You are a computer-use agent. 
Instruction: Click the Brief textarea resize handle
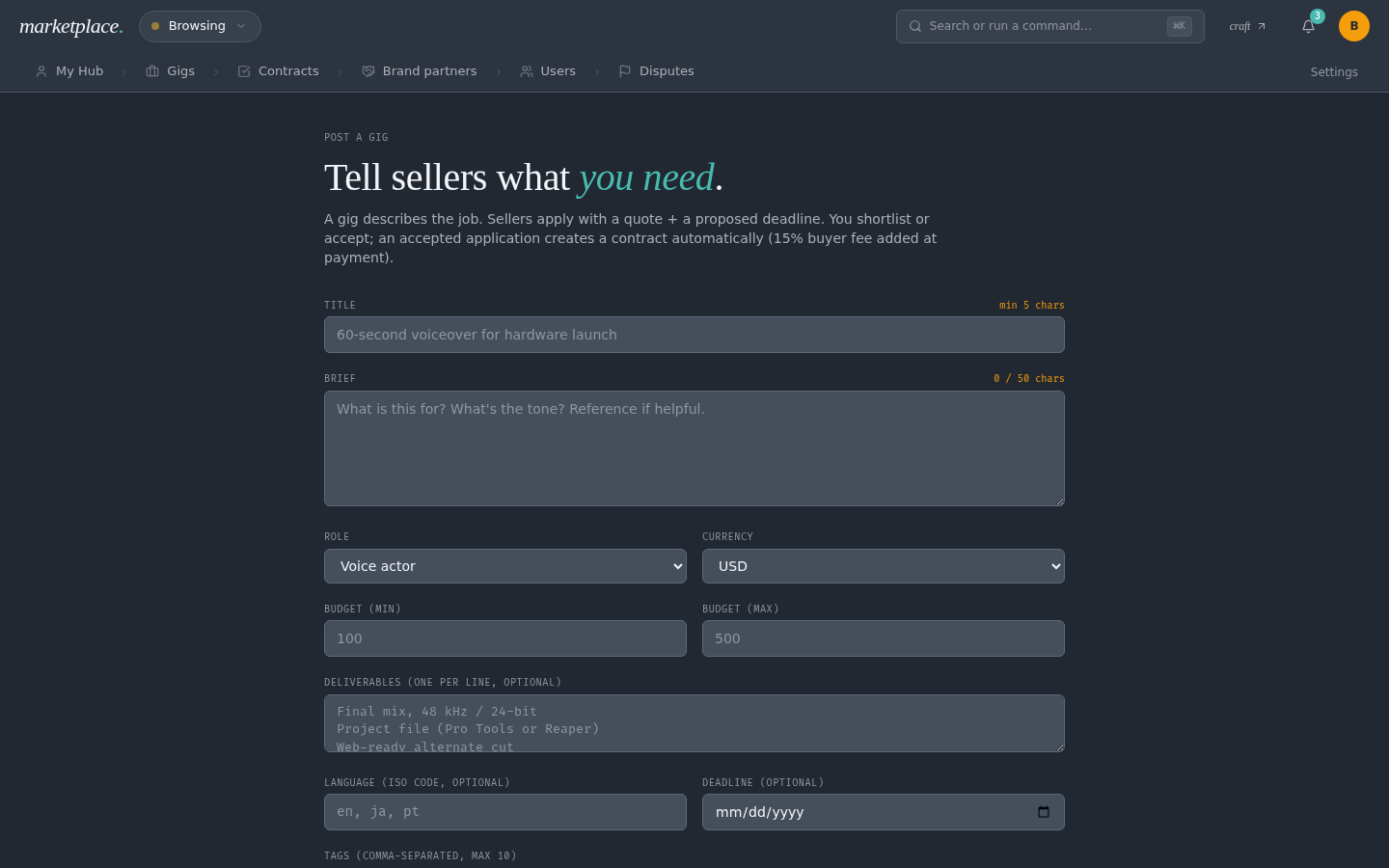click(x=1058, y=500)
